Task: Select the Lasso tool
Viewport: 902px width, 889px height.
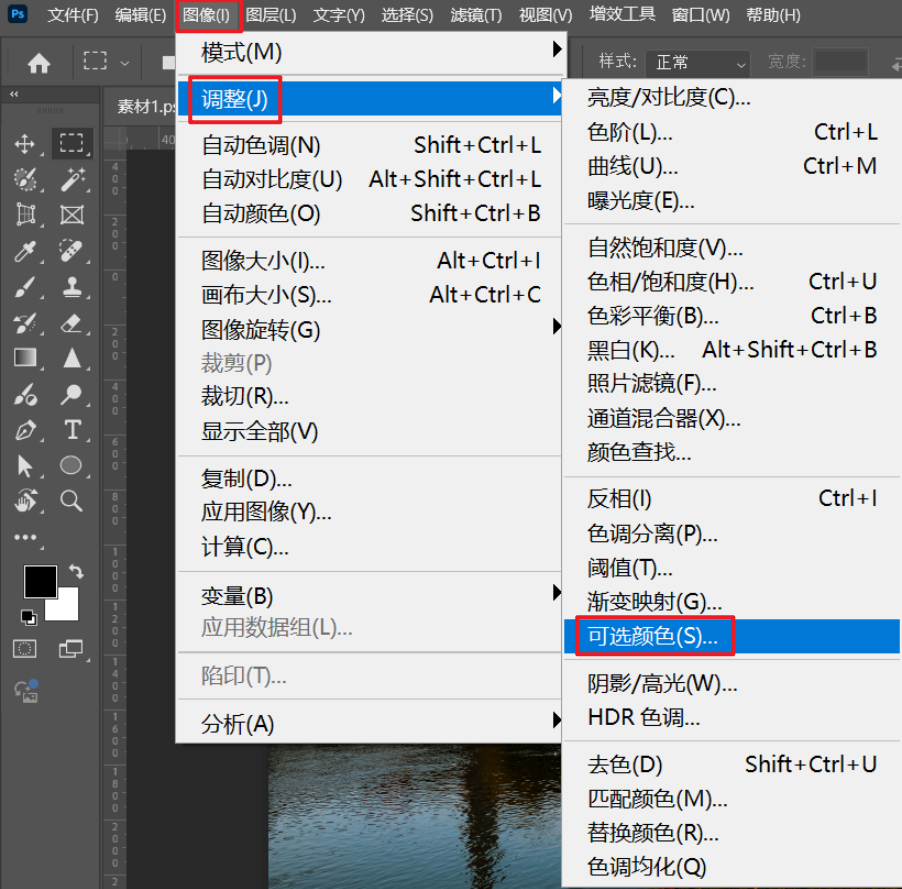Action: pos(25,179)
